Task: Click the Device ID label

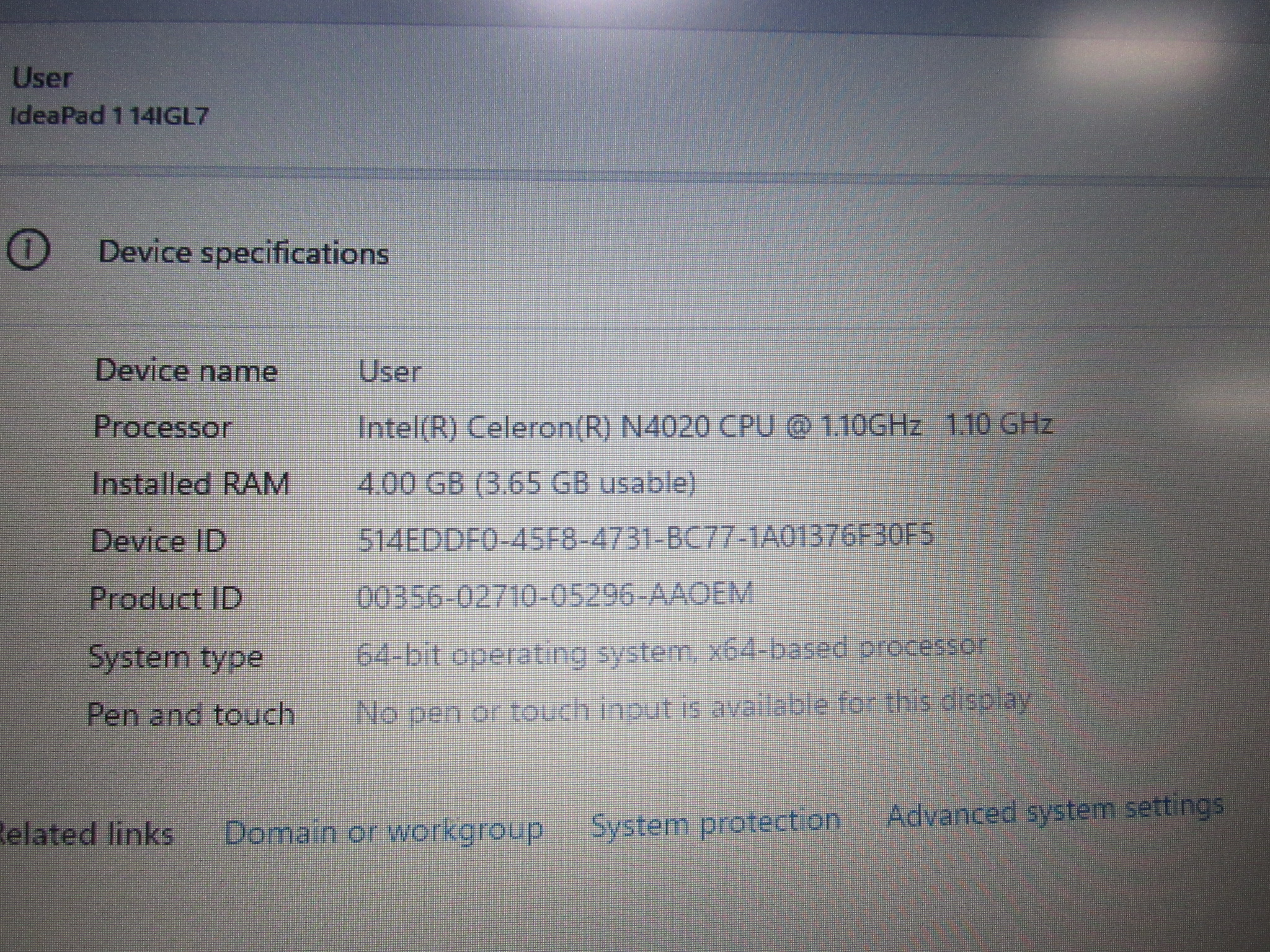Action: [x=159, y=541]
